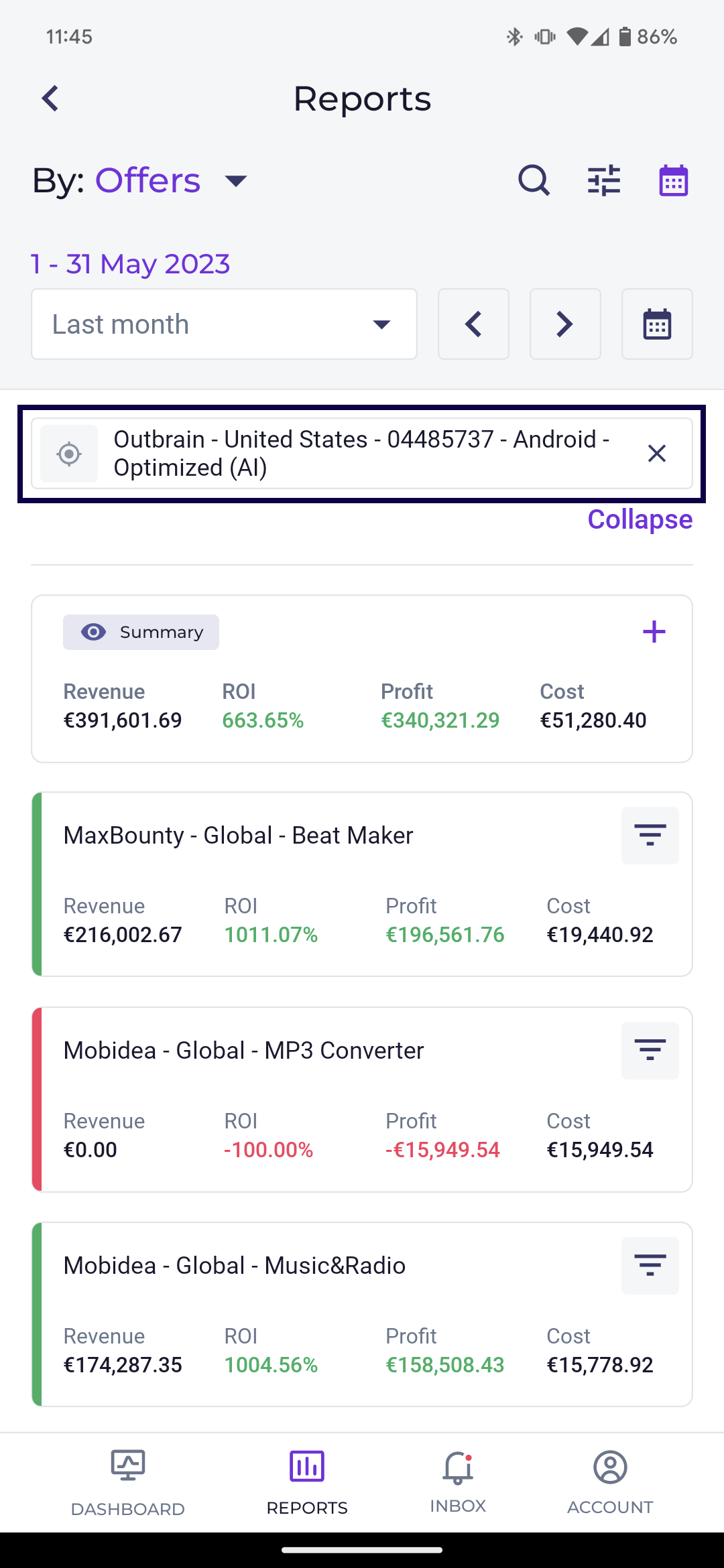This screenshot has height=1568, width=724.
Task: Open the Last month range dropdown
Action: click(224, 324)
